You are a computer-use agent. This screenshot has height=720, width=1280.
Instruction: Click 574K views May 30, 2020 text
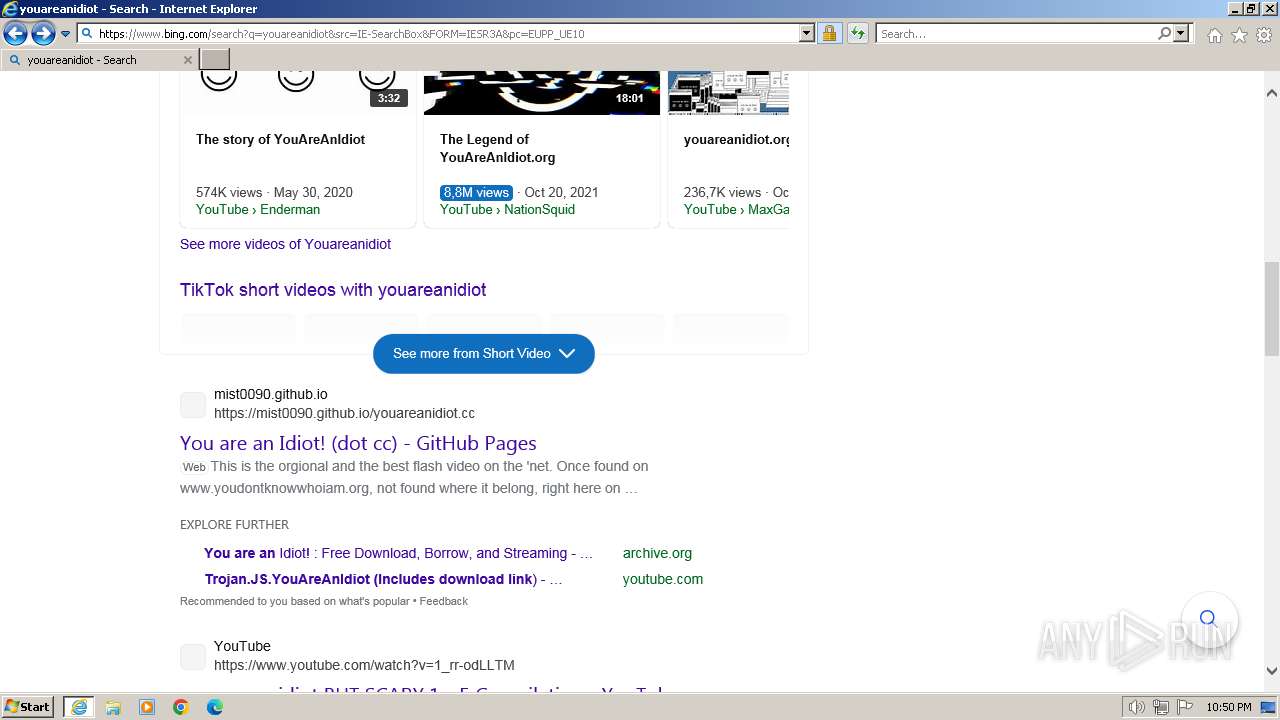coord(274,192)
